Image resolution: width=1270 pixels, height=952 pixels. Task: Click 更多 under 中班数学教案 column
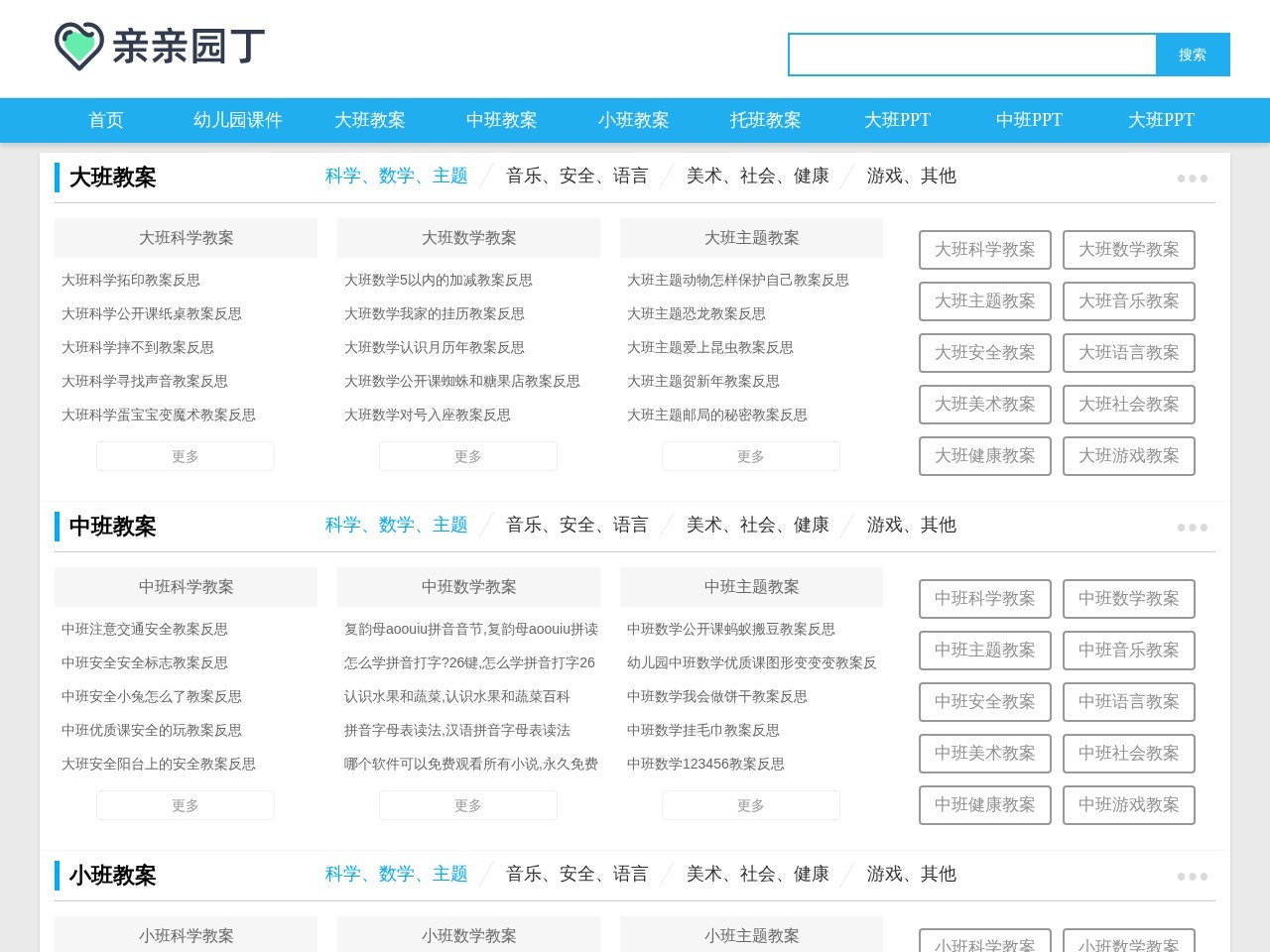click(467, 805)
